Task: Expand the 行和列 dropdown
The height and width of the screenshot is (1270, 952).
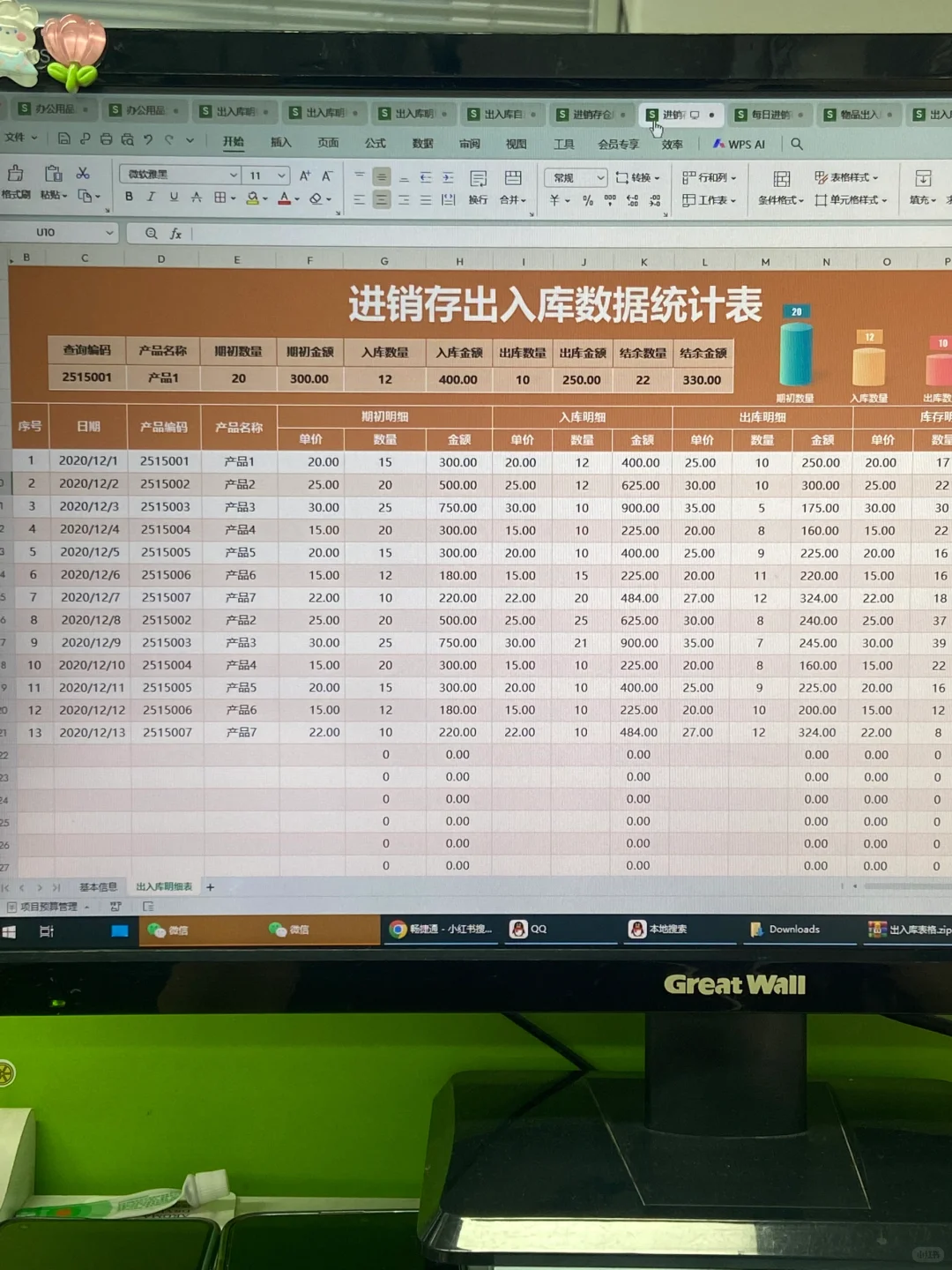Action: (x=733, y=178)
